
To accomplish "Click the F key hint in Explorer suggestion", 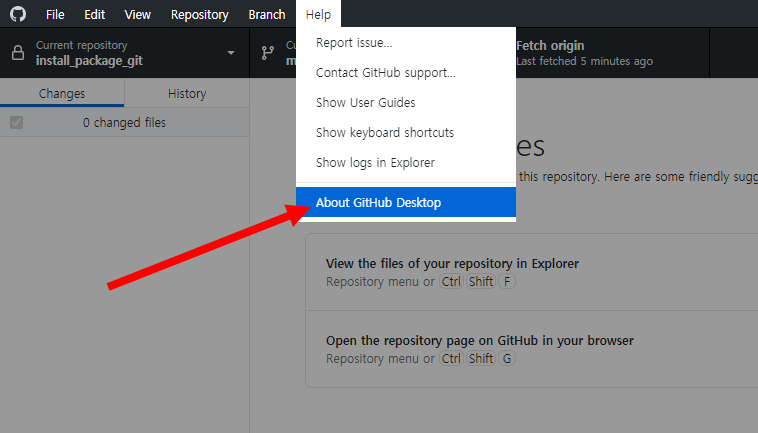I will [507, 281].
